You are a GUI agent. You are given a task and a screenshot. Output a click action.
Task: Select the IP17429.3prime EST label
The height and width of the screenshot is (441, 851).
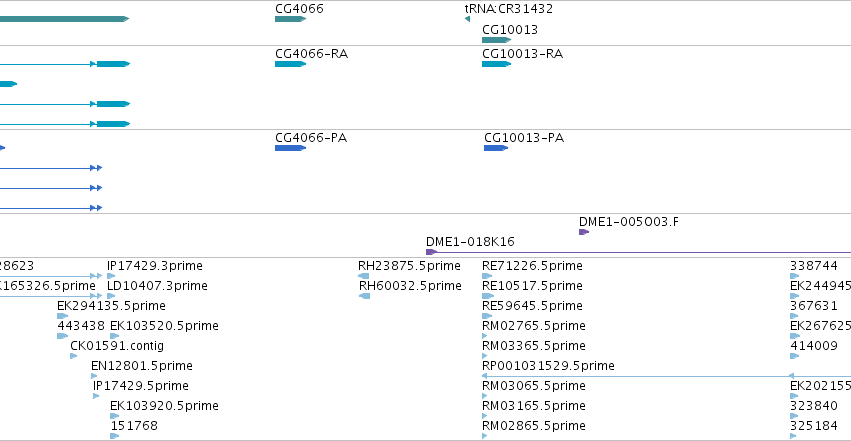(x=155, y=266)
